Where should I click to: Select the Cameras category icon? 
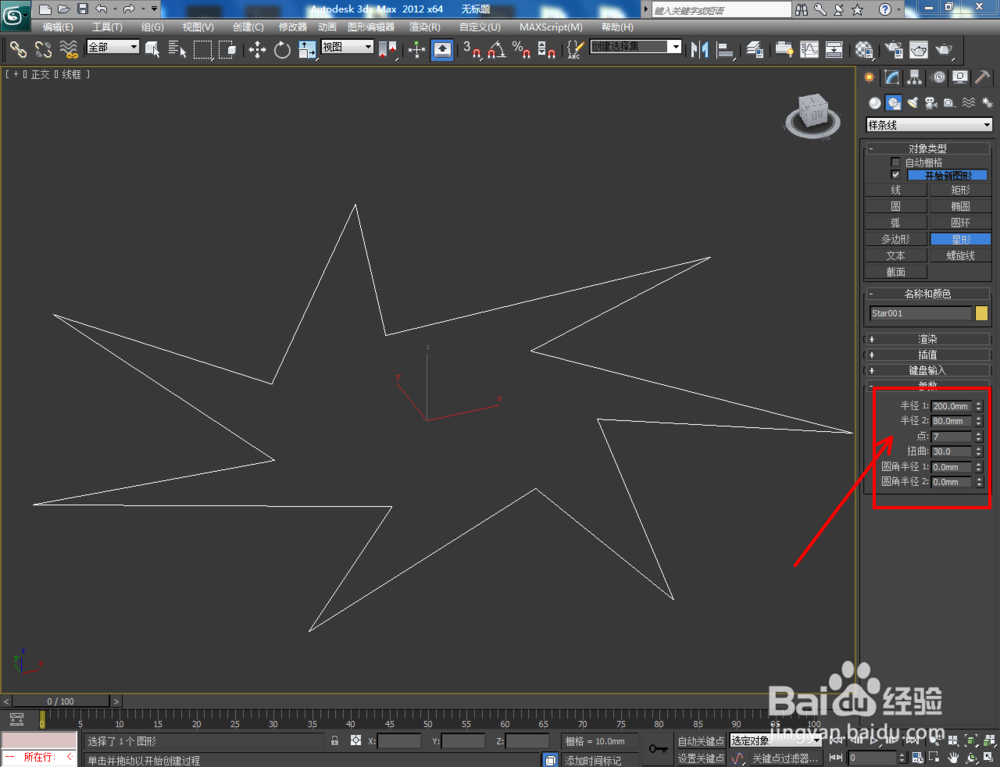(931, 102)
